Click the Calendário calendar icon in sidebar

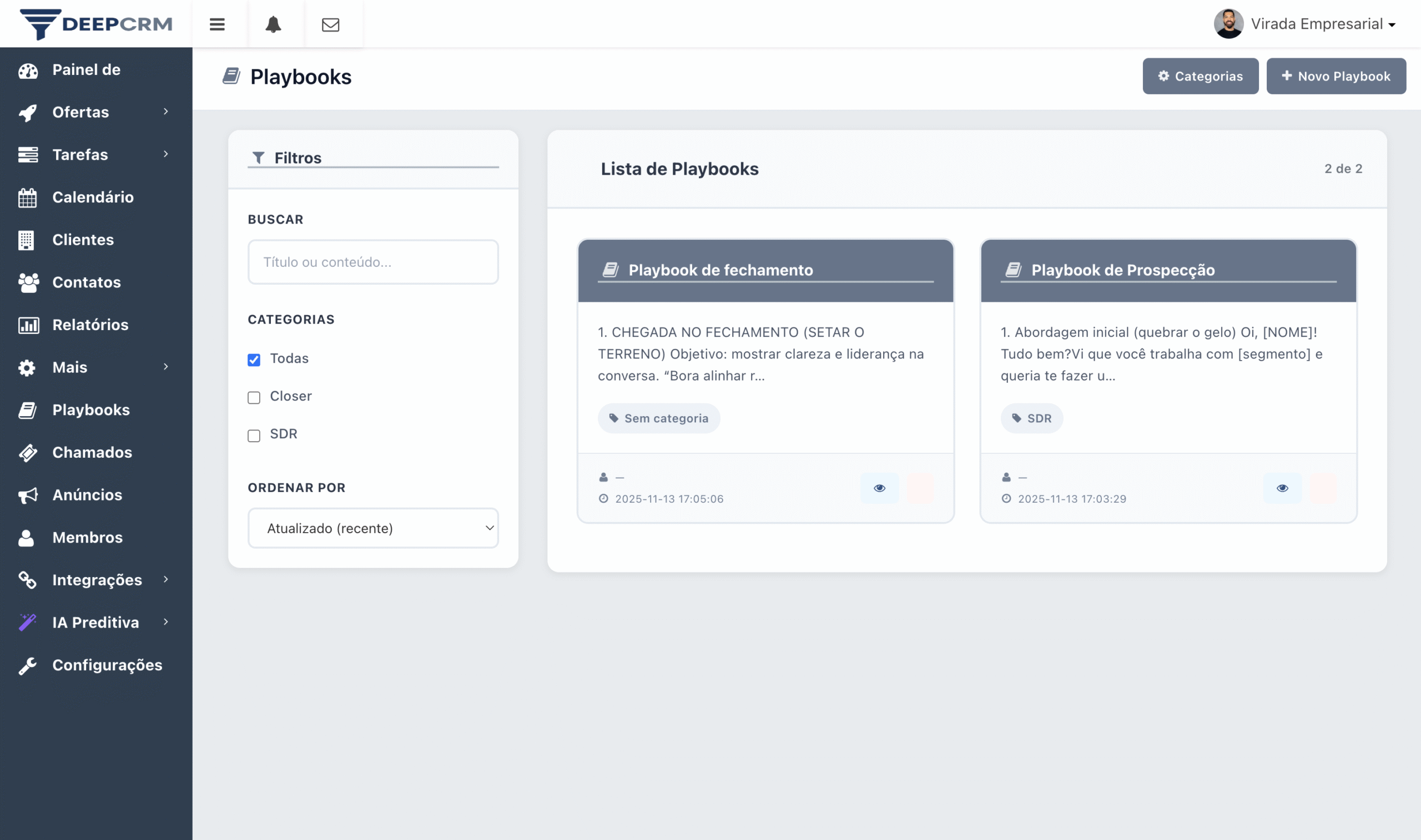pyautogui.click(x=27, y=198)
